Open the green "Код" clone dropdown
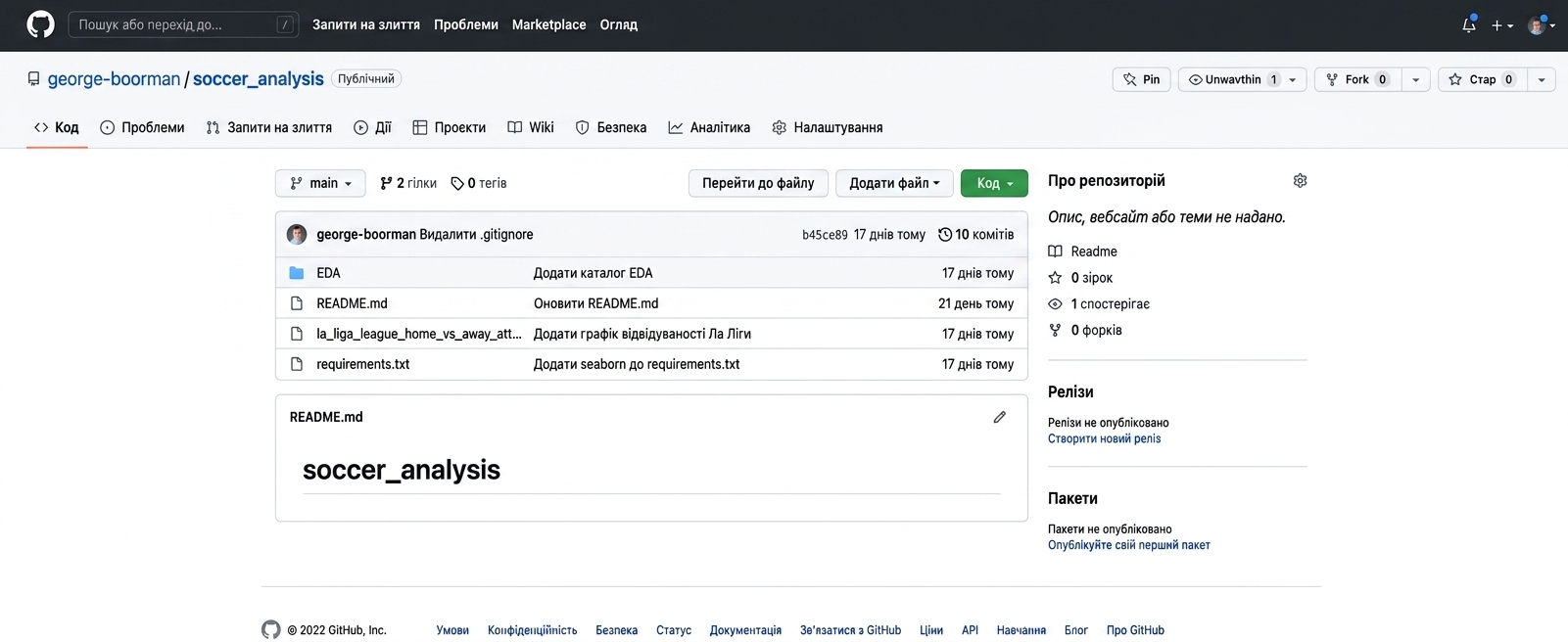 point(994,183)
